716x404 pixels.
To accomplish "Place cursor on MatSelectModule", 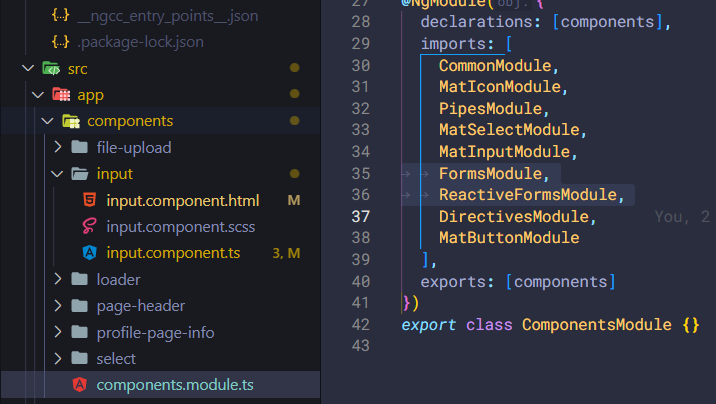I will point(509,130).
